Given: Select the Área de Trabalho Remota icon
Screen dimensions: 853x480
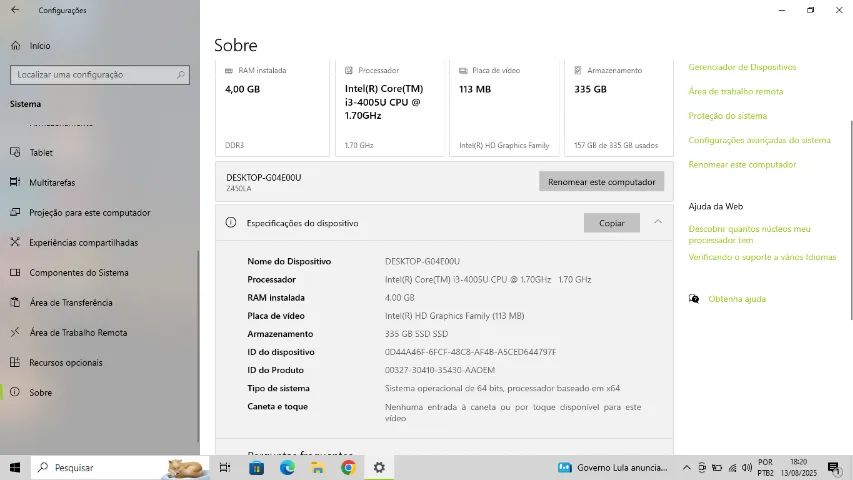Looking at the screenshot, I should coord(15,332).
